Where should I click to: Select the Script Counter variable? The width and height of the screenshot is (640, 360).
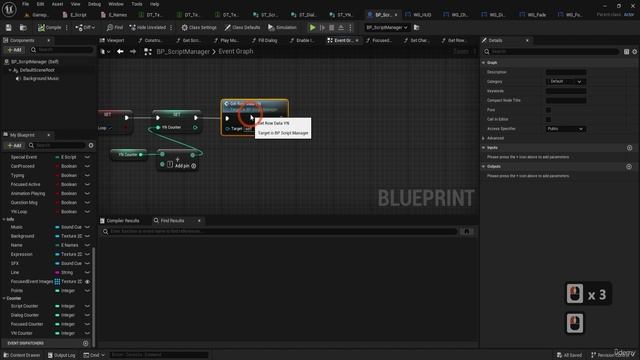[24, 306]
